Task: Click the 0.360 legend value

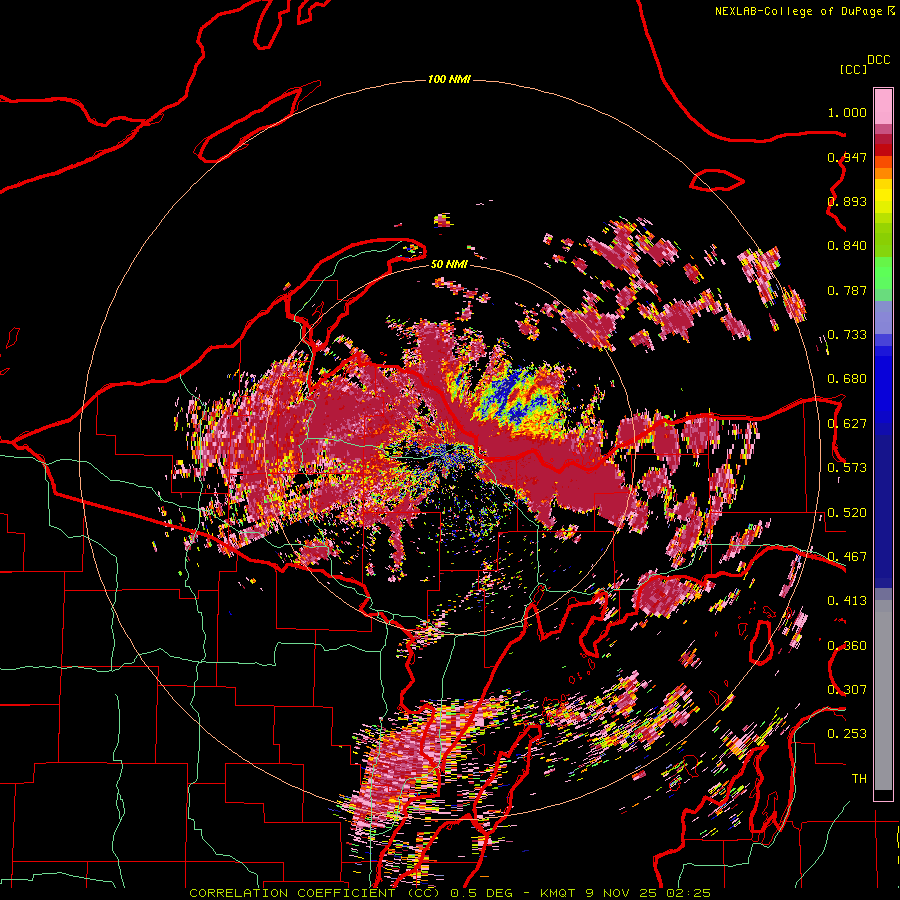Action: pos(847,646)
